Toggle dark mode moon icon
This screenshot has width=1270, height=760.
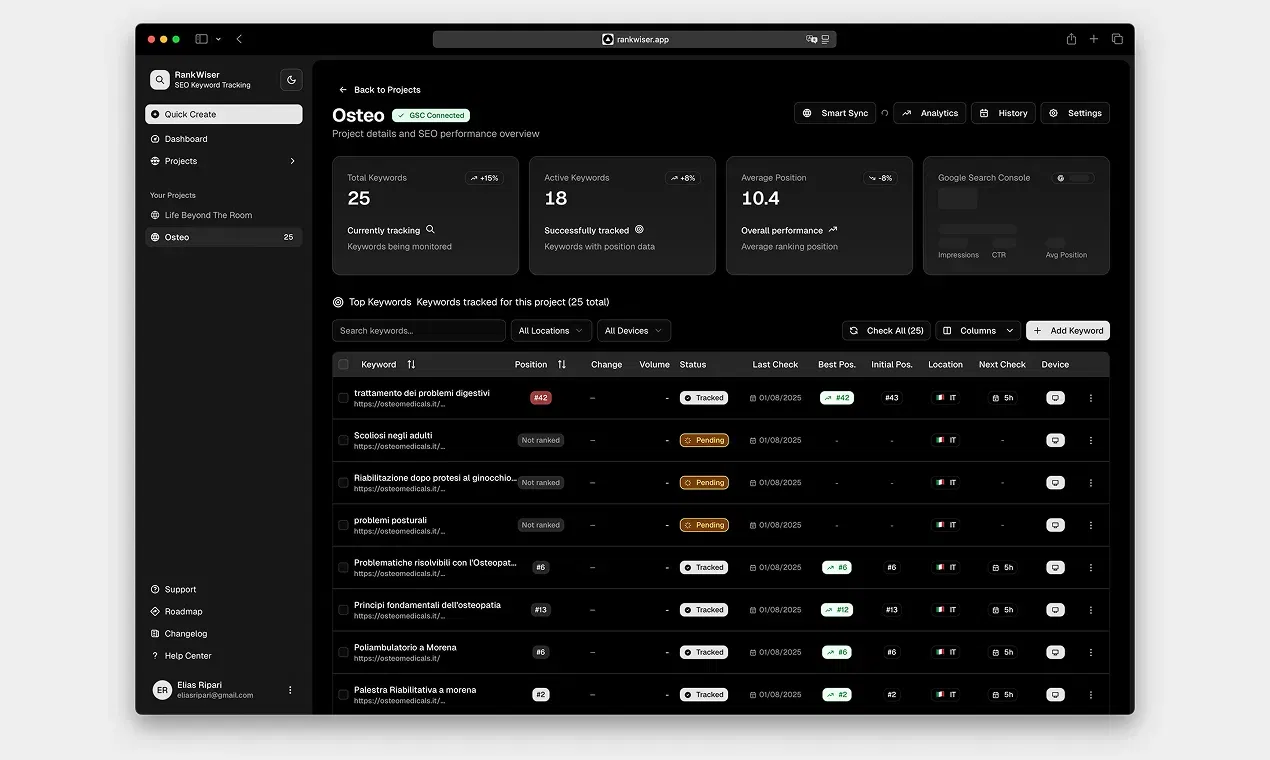(291, 80)
